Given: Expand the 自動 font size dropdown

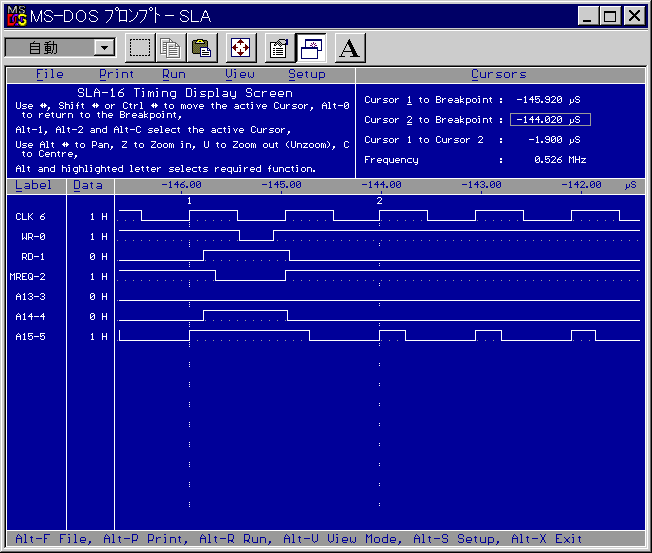Looking at the screenshot, I should click(x=103, y=47).
